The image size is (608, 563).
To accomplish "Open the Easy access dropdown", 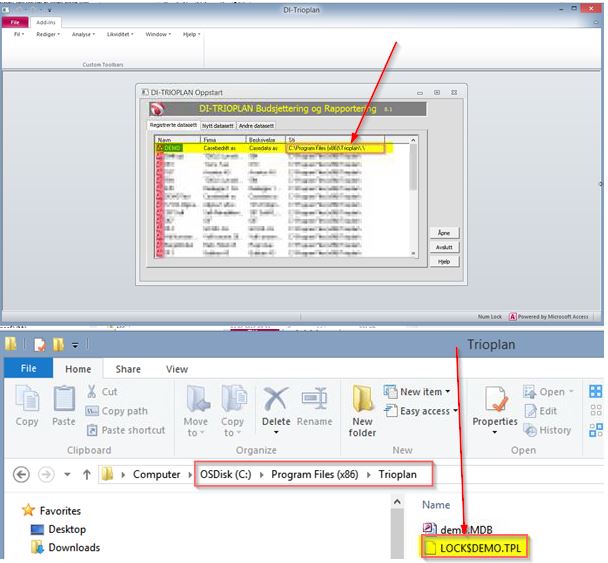I will 420,411.
